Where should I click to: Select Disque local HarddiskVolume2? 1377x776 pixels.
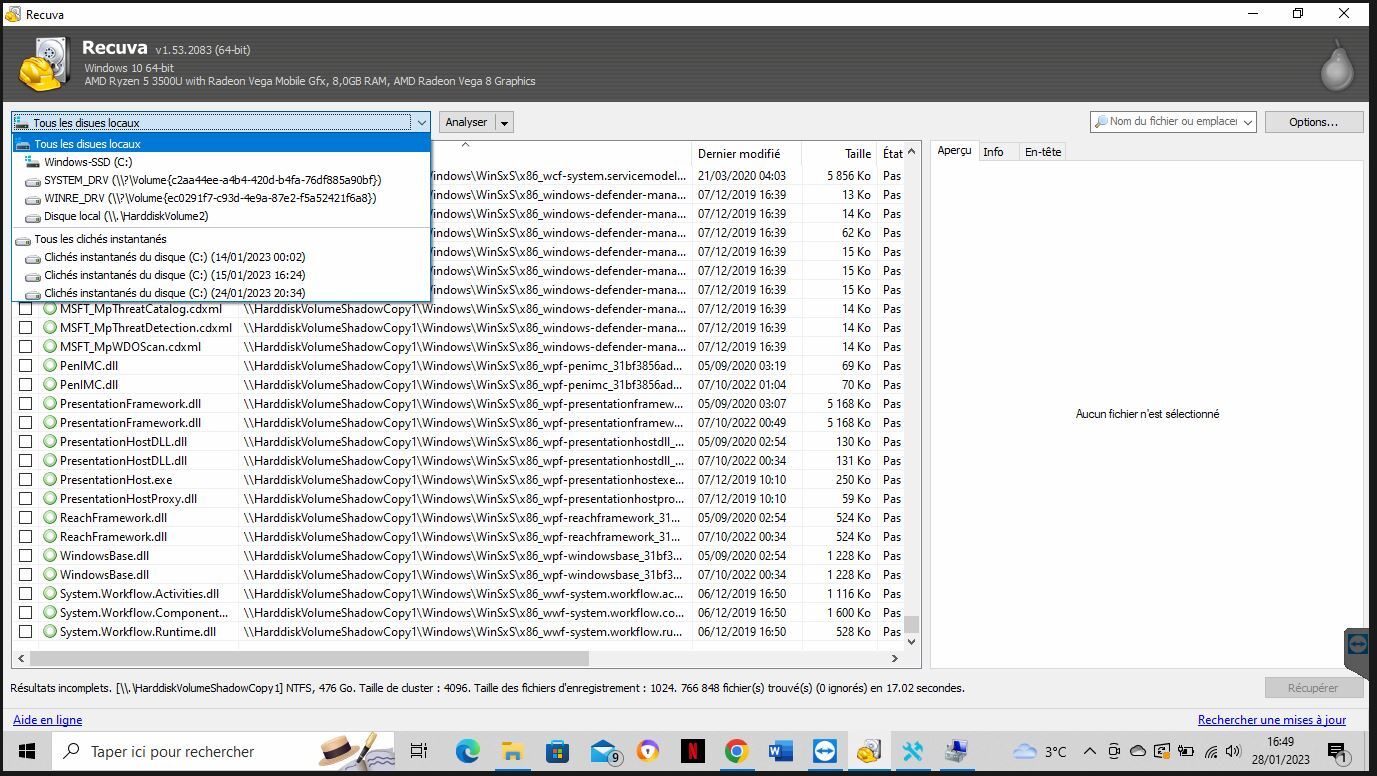click(x=221, y=216)
